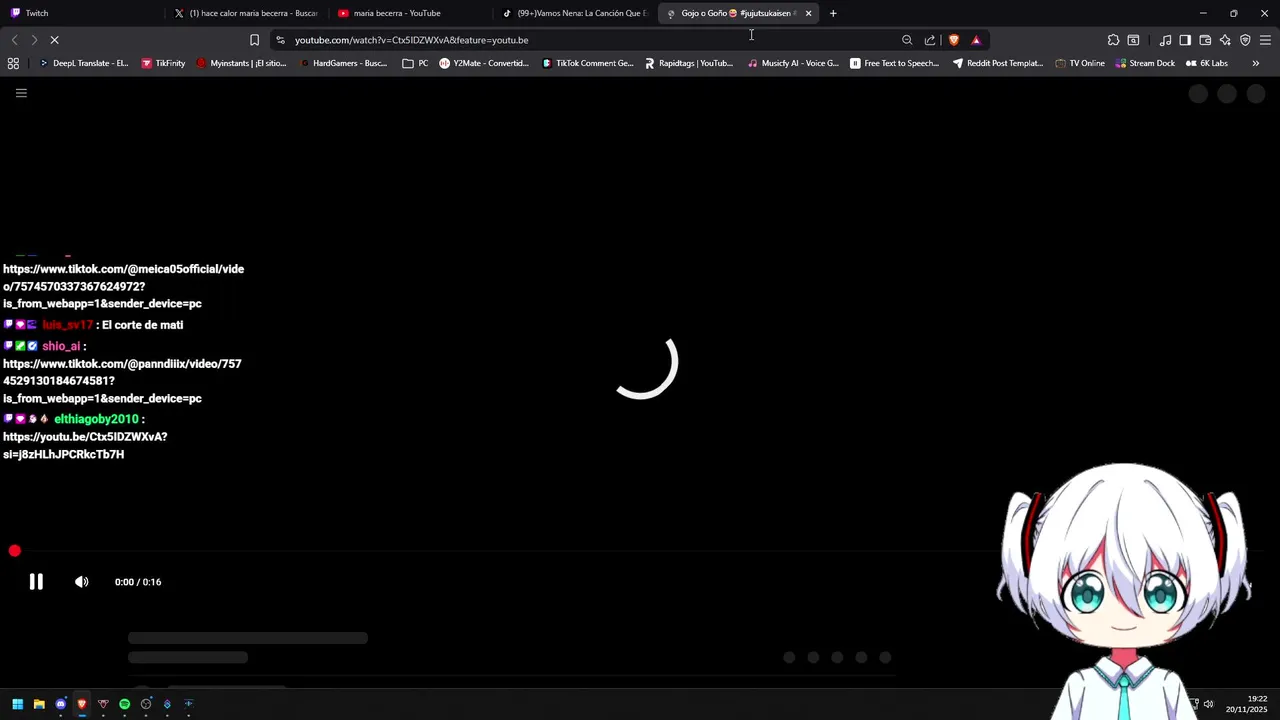Open the Extensions puzzle icon
The image size is (1280, 720).
coord(1113,40)
